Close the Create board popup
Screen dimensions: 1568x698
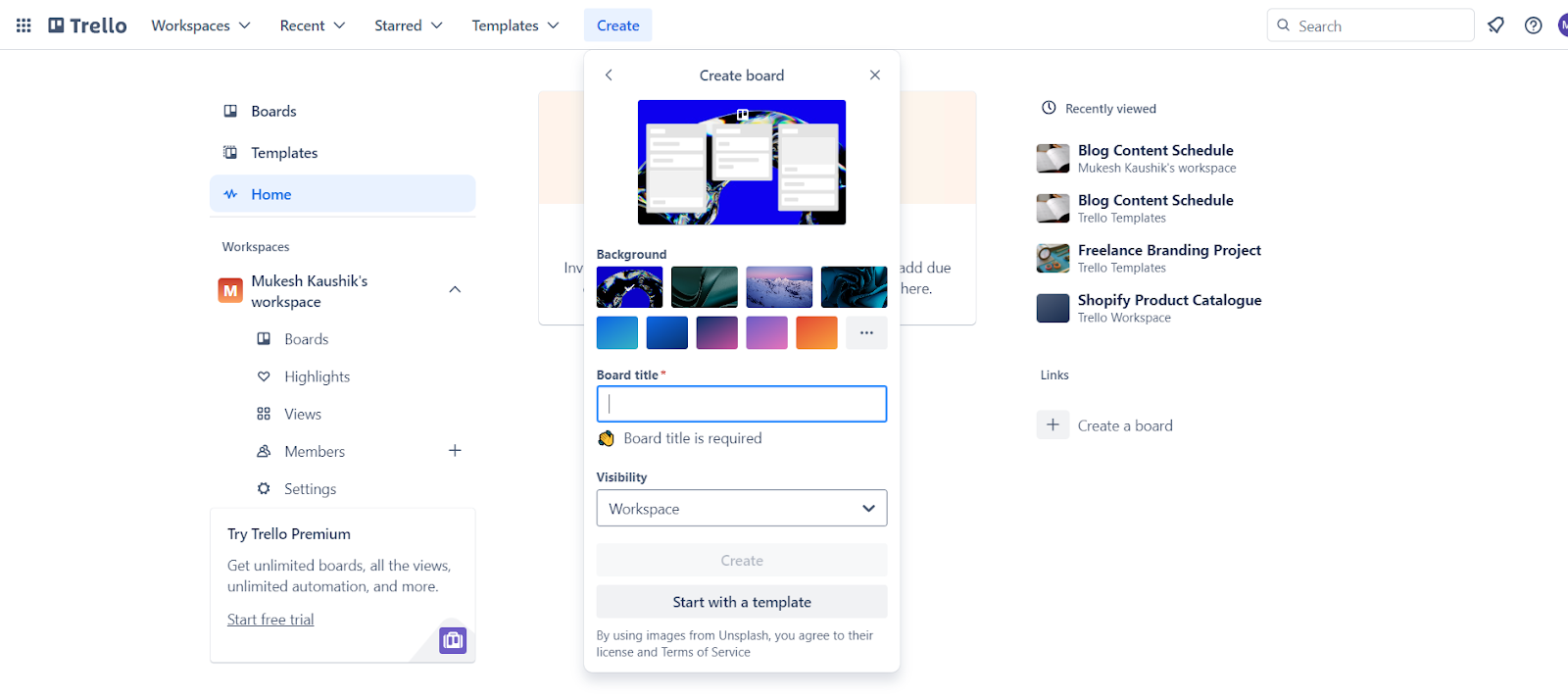[875, 75]
